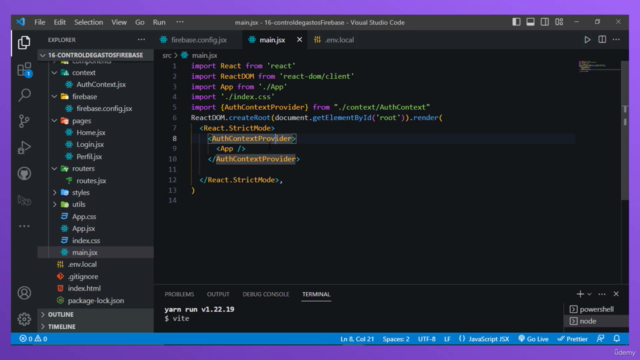Open routes.jsx file
This screenshot has width=640, height=360.
click(x=91, y=180)
